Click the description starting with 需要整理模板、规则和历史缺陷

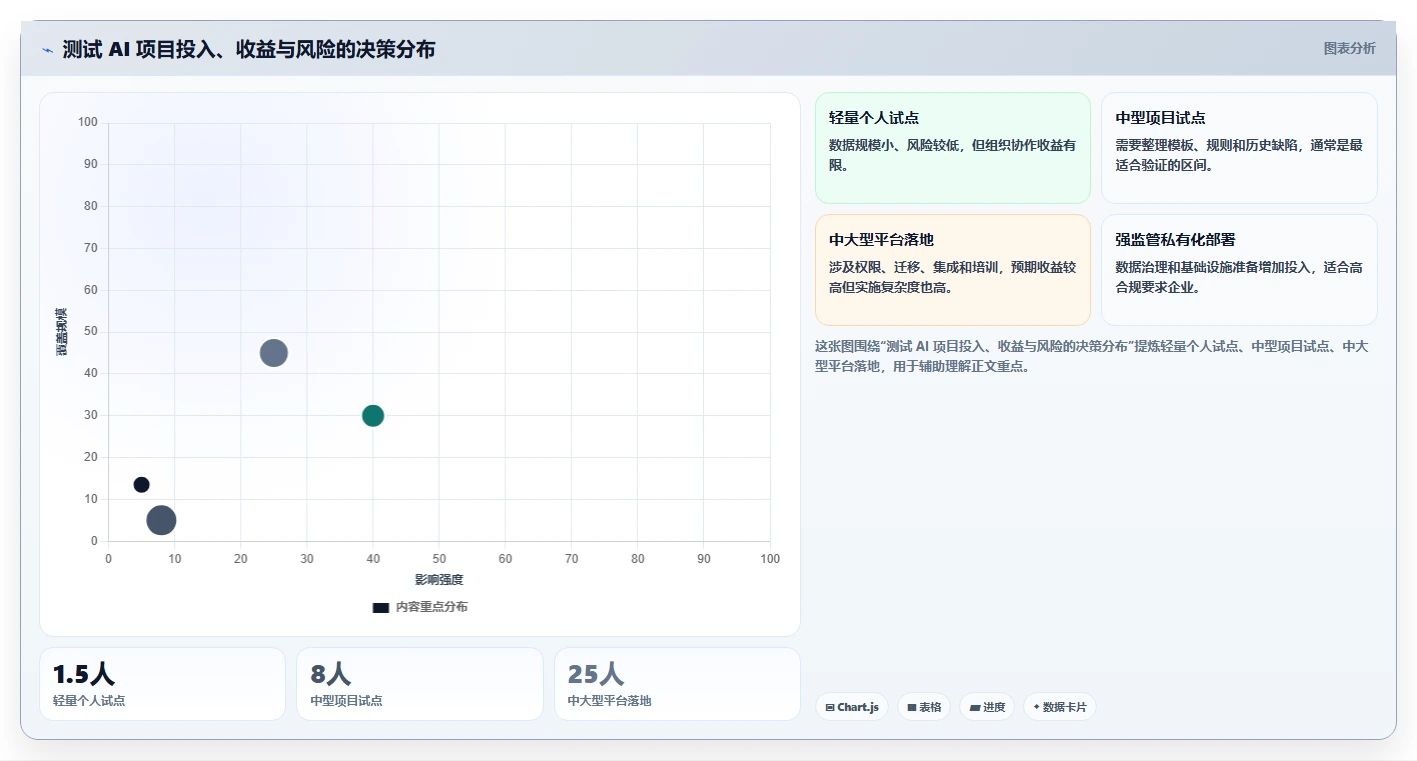tap(1239, 155)
